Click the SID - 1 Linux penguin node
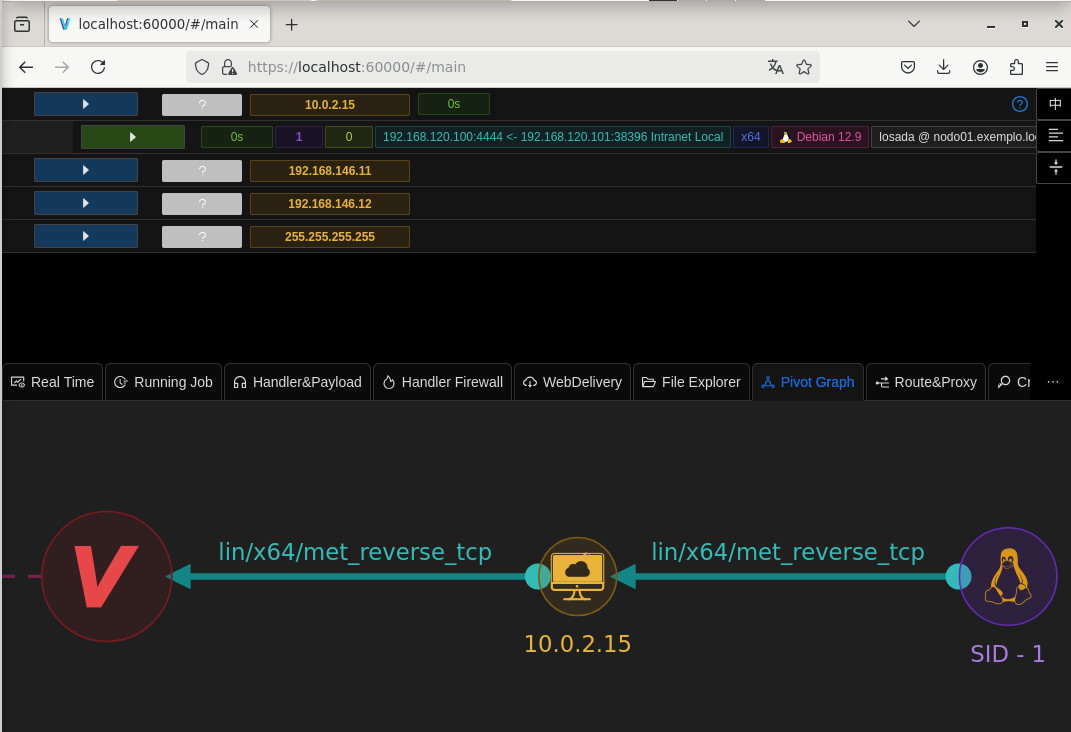The image size is (1071, 732). [x=1008, y=576]
